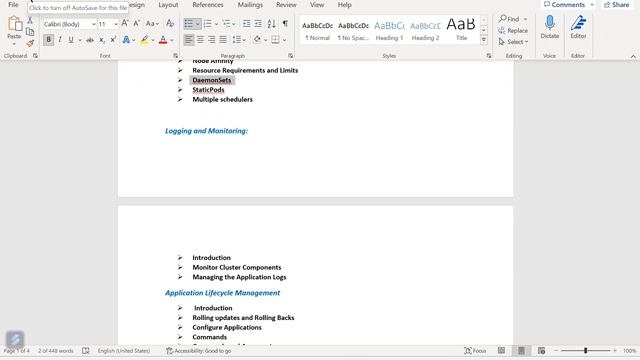Open Change Case dropdown

pyautogui.click(x=152, y=24)
